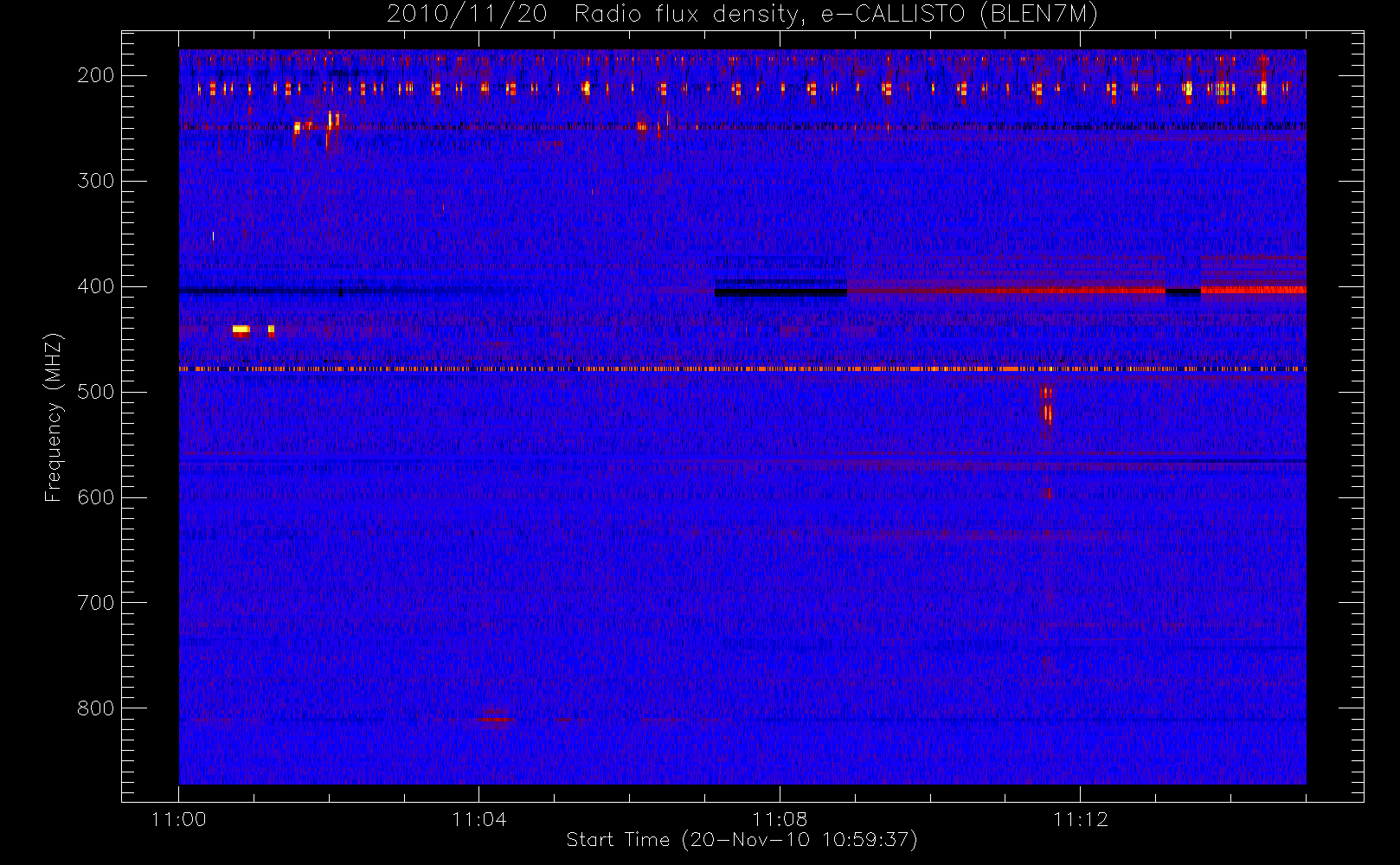Select the 300 frequency axis label
The image size is (1400, 865).
click(x=95, y=181)
